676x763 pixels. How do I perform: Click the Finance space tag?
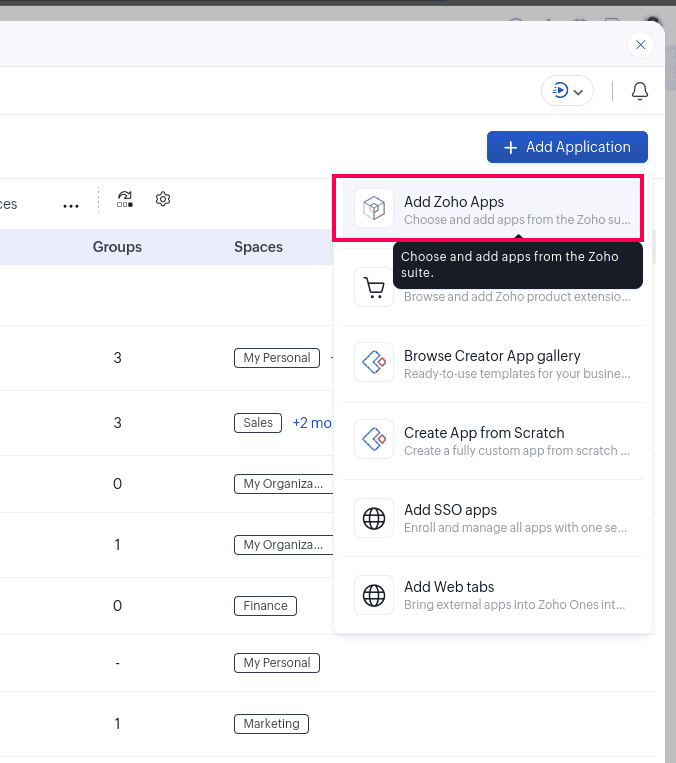click(265, 606)
